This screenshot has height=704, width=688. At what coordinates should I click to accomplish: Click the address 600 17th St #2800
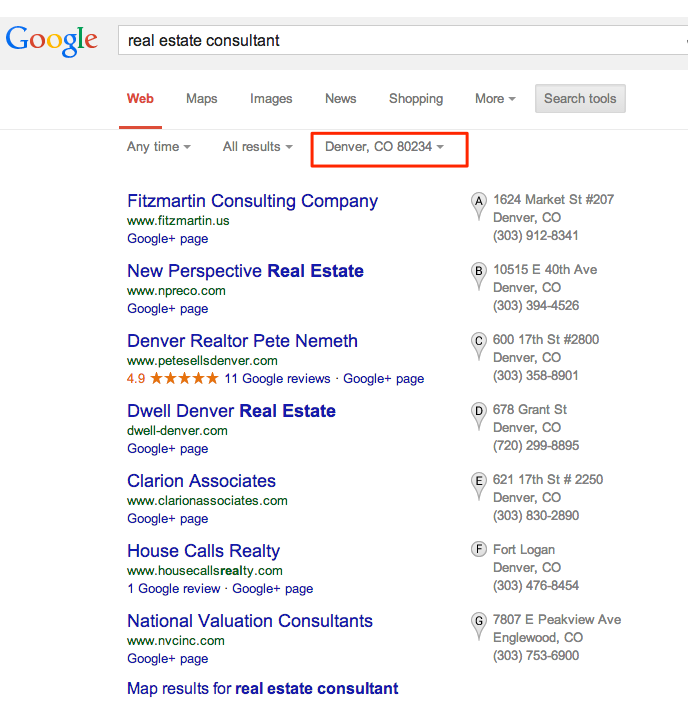(546, 339)
